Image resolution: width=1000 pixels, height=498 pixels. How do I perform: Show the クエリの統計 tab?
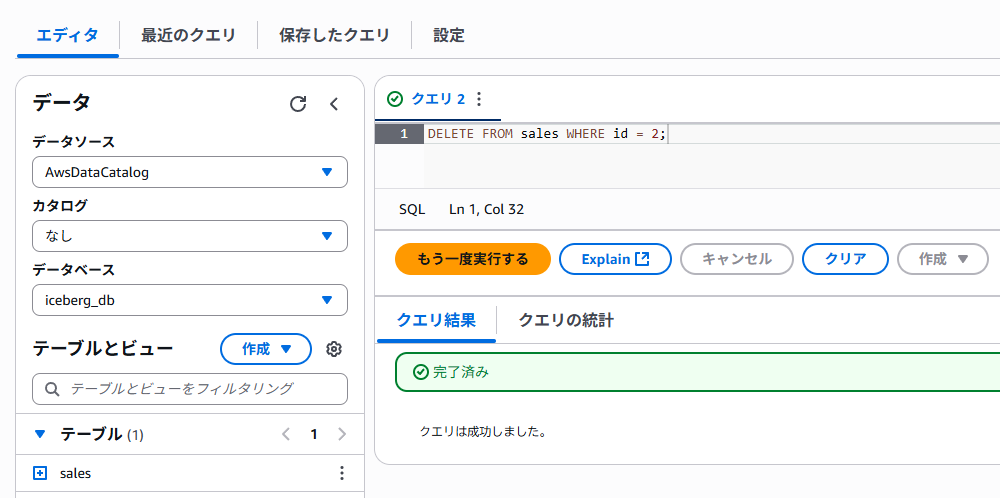(565, 320)
